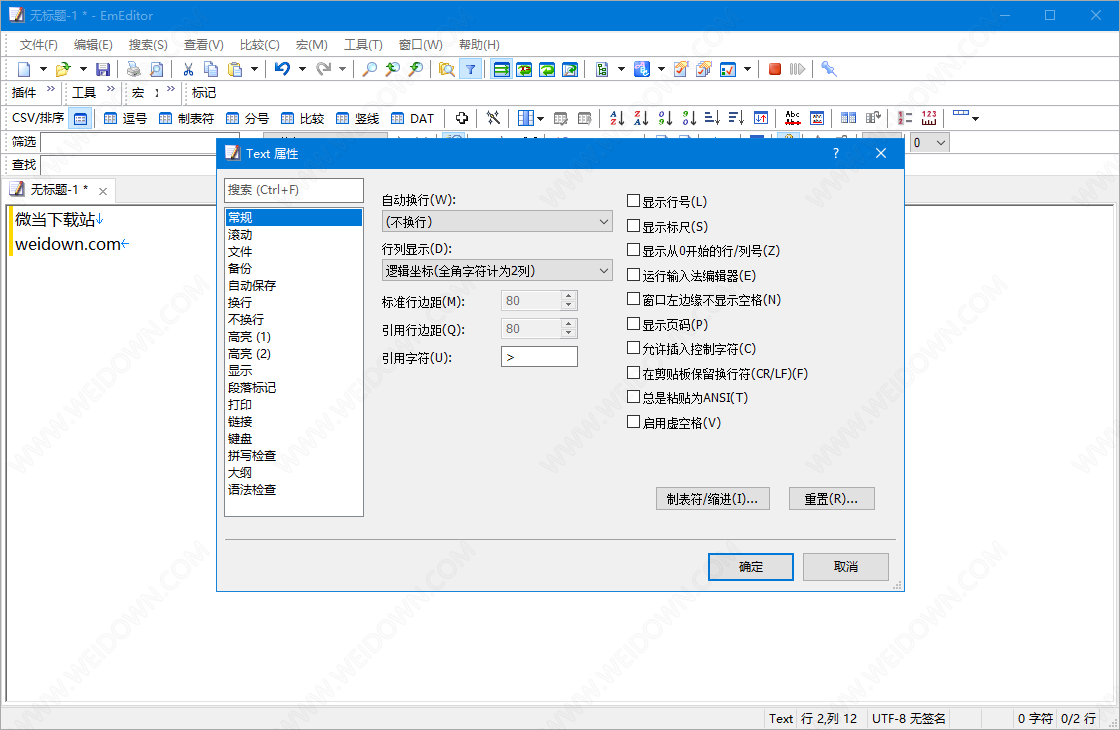Expand the 工具 toolbar chevron

coord(111,89)
